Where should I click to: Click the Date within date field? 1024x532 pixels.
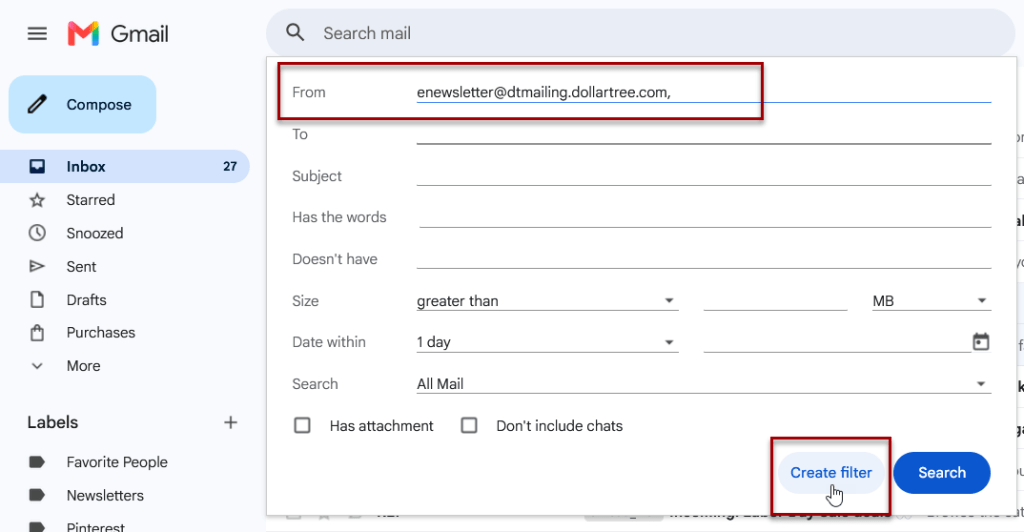click(x=837, y=342)
